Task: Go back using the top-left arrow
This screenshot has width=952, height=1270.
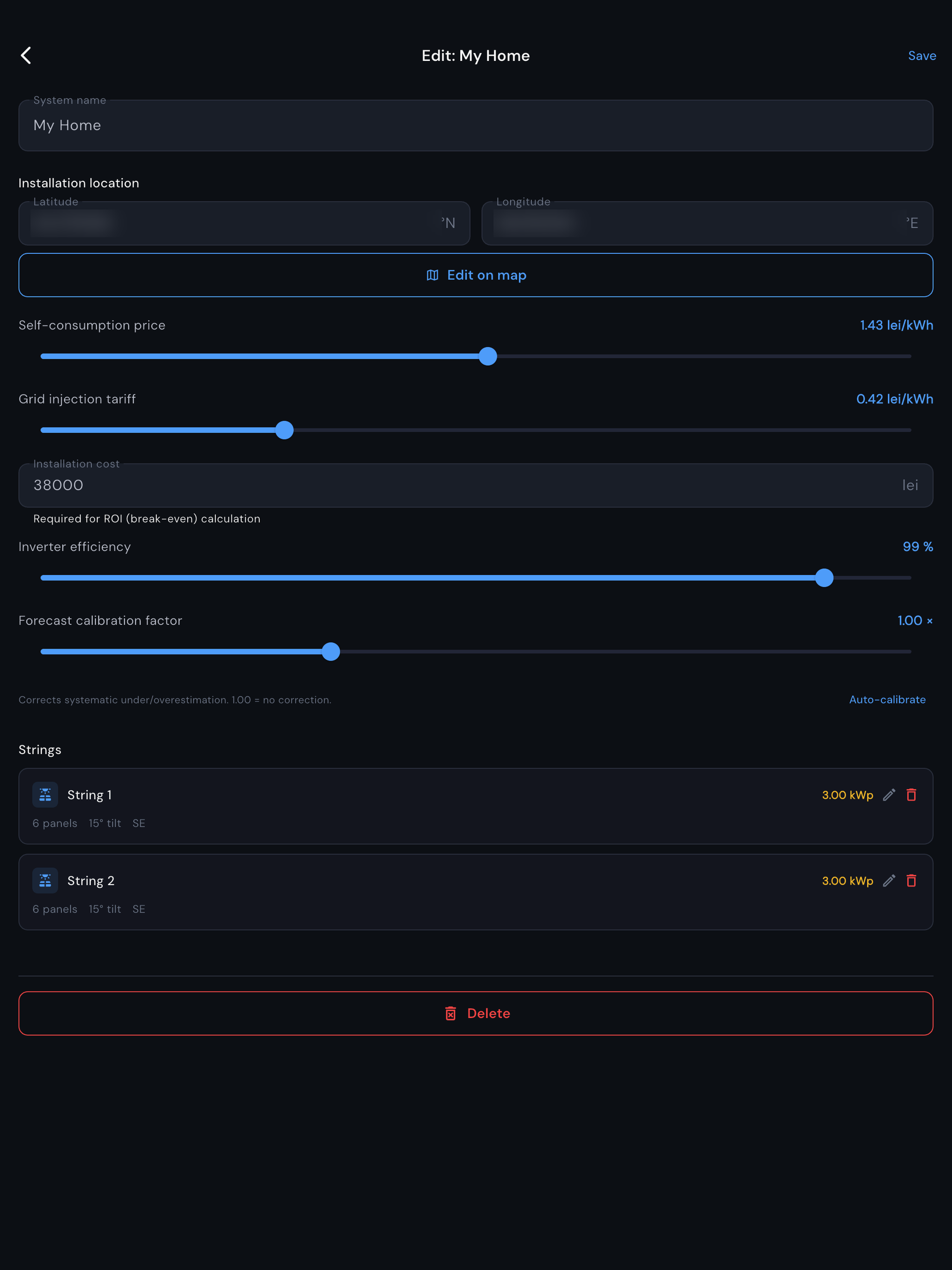Action: (x=26, y=56)
